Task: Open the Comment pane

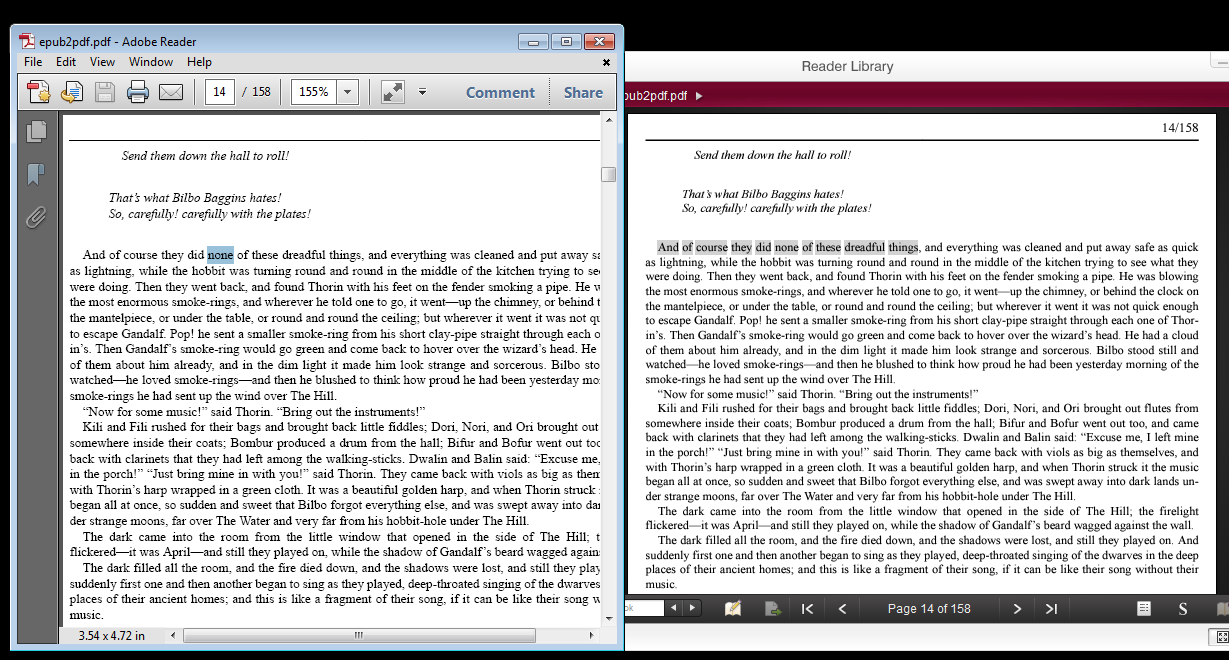Action: pos(500,92)
